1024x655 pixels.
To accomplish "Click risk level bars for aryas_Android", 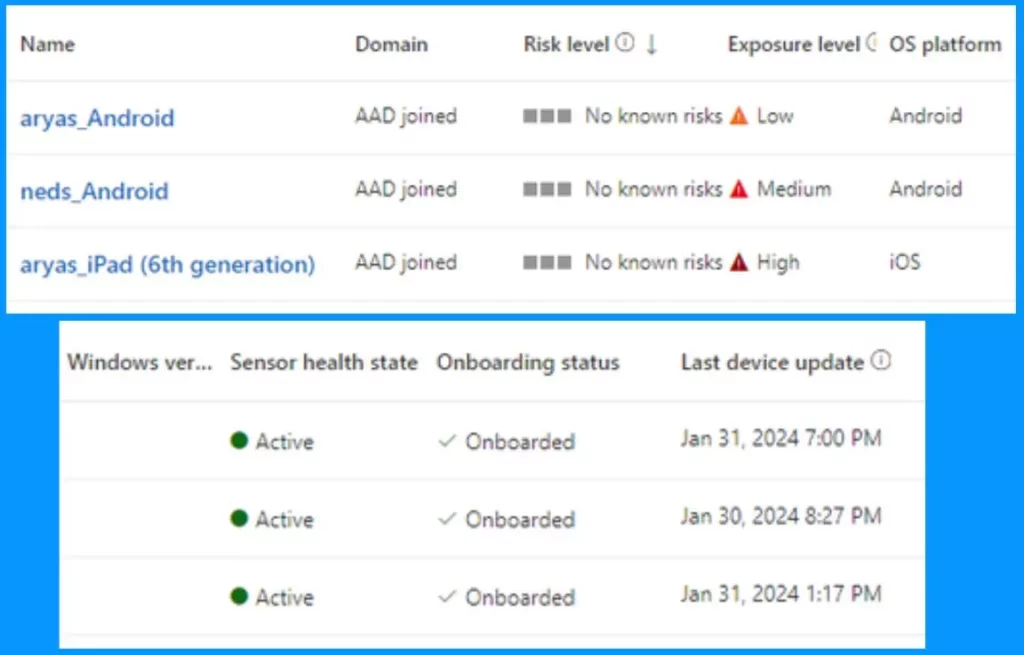I will [x=547, y=116].
